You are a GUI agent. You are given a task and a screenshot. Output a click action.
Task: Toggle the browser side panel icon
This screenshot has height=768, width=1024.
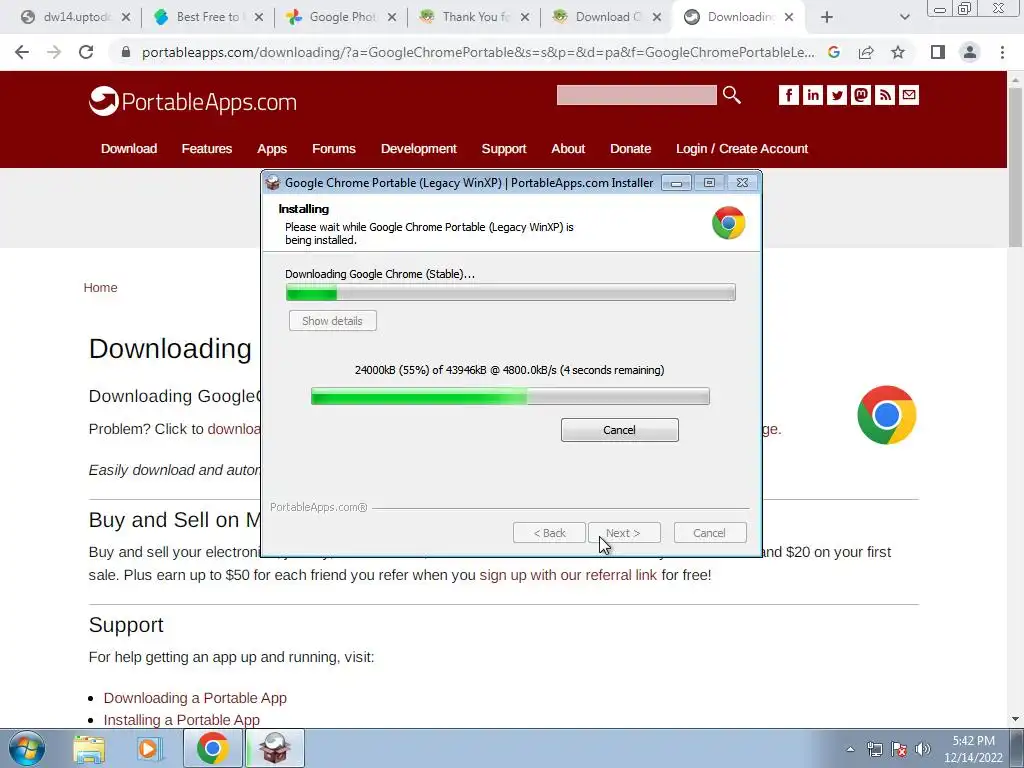coord(938,52)
